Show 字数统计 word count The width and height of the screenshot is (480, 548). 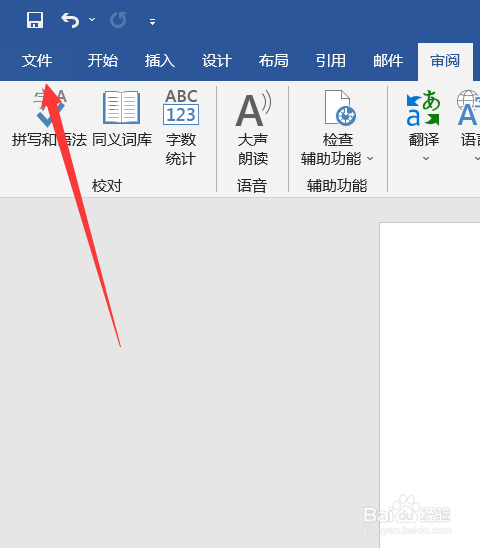click(x=181, y=128)
